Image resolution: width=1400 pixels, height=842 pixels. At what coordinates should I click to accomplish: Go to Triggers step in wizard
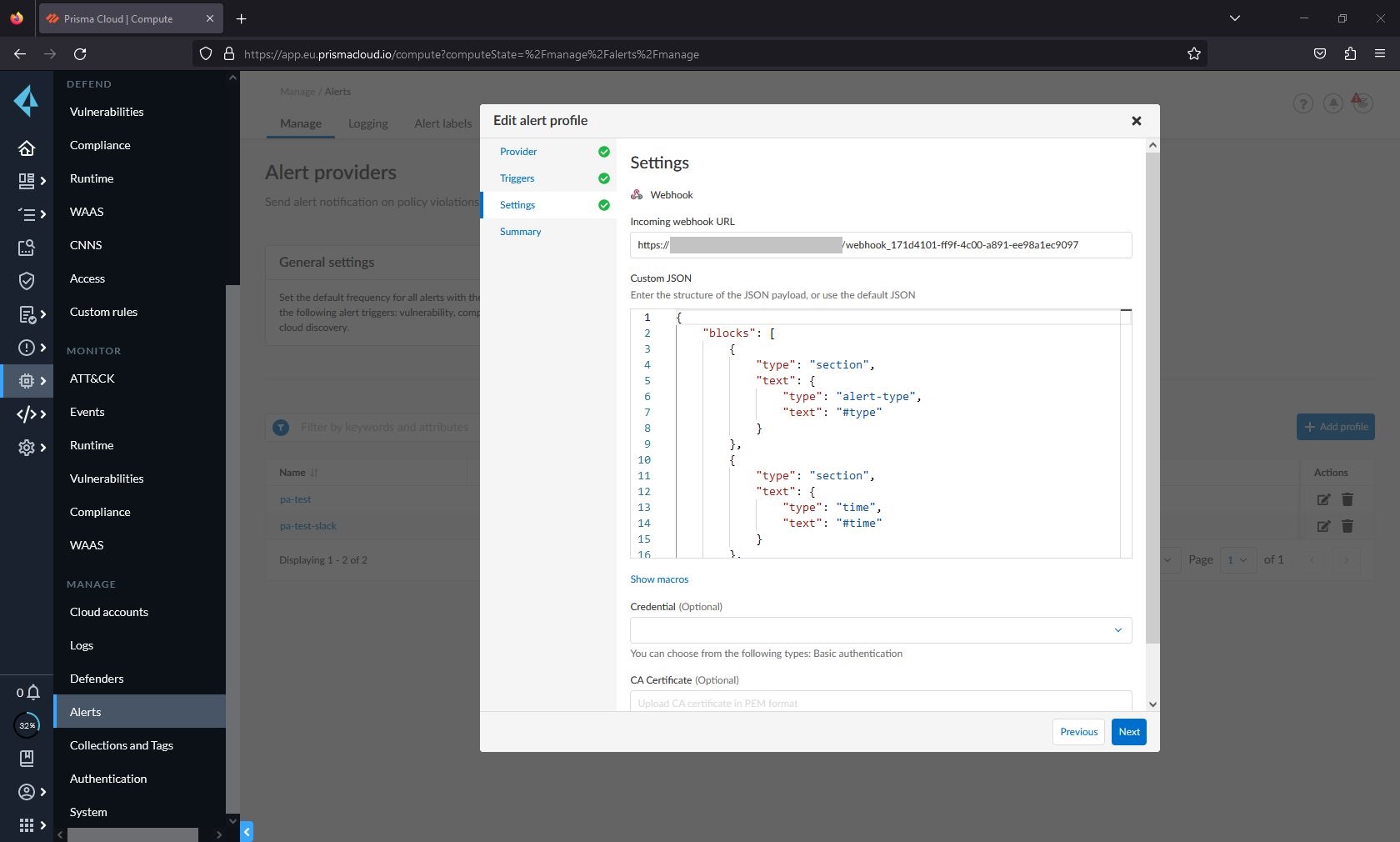[x=517, y=178]
